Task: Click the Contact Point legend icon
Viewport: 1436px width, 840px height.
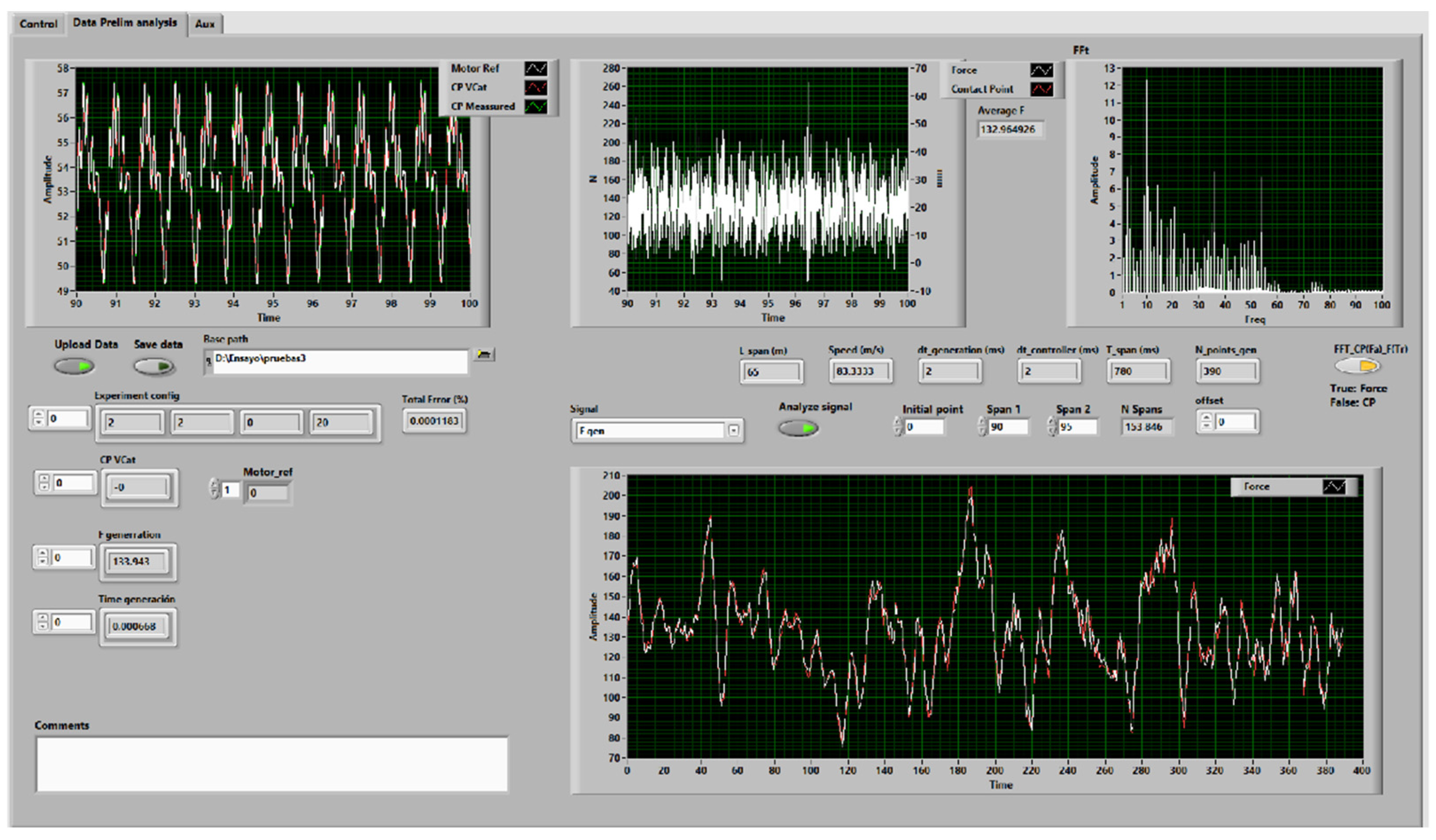Action: (x=1041, y=89)
